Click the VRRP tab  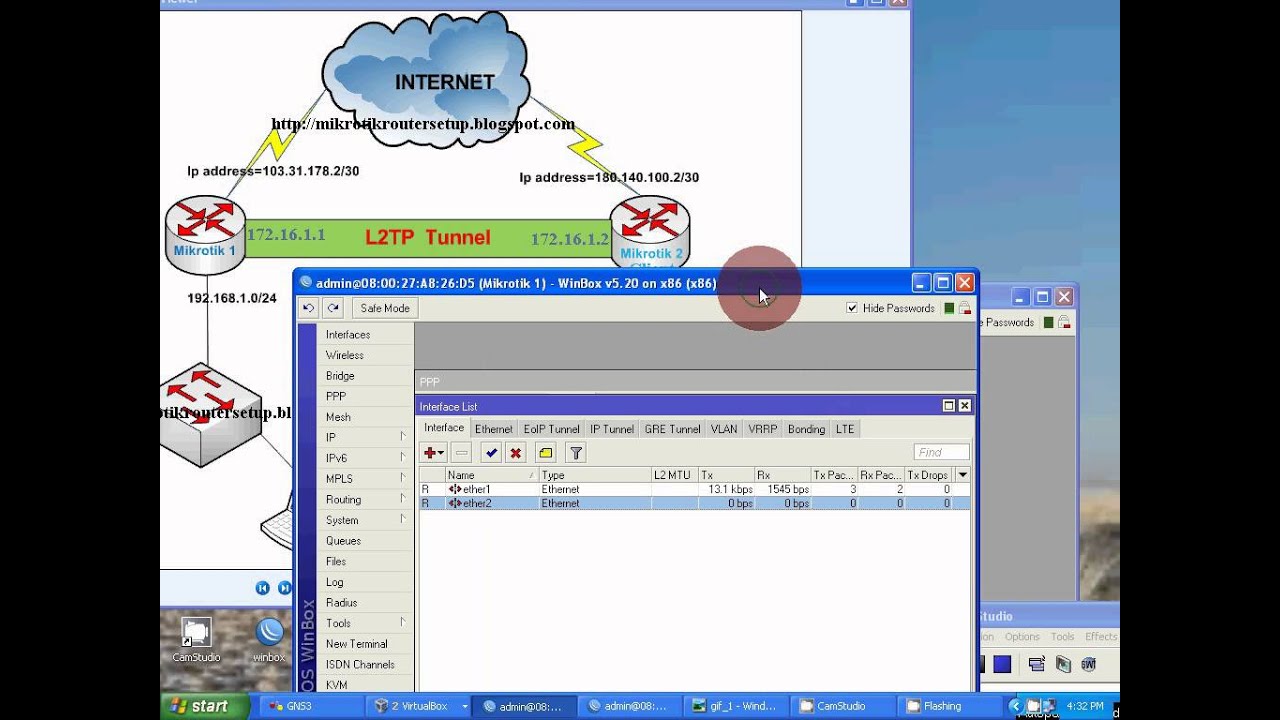[762, 429]
